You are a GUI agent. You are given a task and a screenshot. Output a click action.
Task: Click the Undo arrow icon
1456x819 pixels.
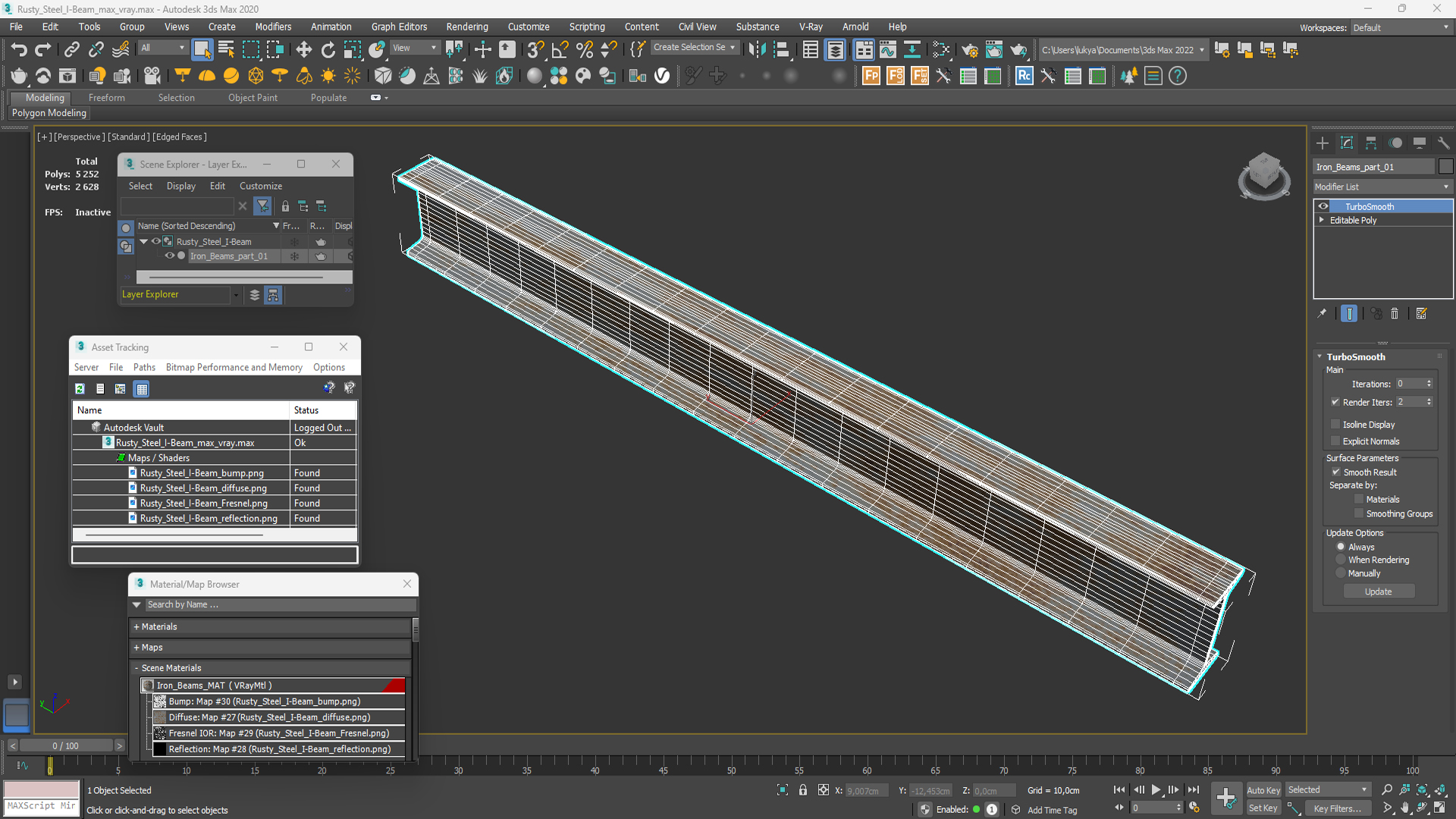pyautogui.click(x=19, y=50)
